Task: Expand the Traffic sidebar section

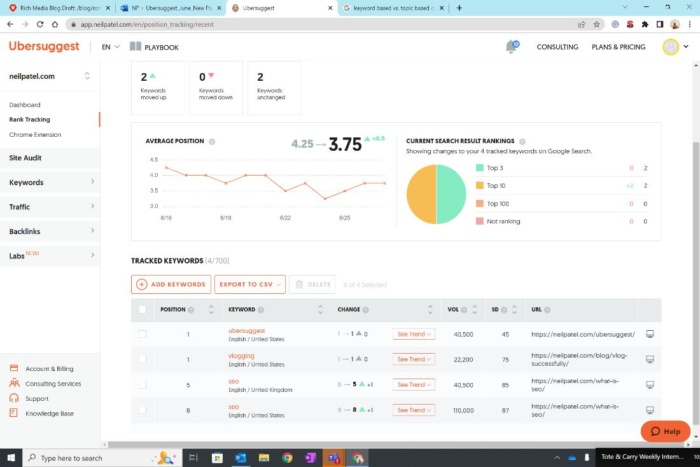Action: point(50,207)
